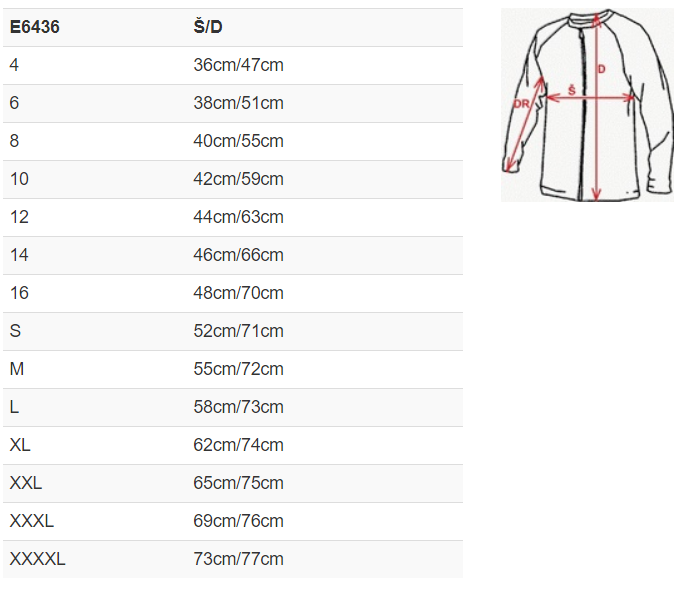
Task: Select the size XL row label
Action: click(20, 445)
